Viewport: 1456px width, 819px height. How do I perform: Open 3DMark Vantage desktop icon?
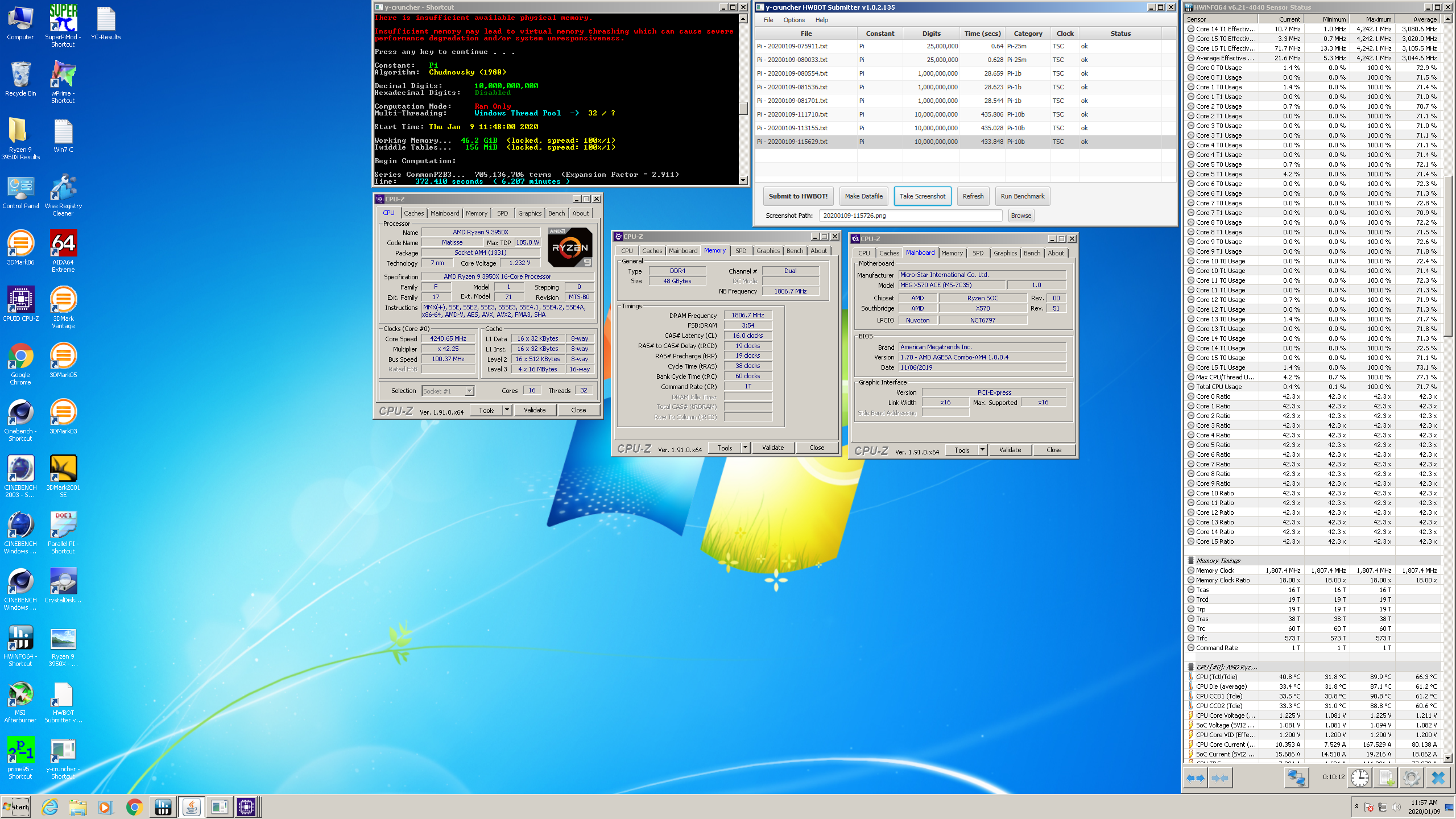[x=63, y=308]
